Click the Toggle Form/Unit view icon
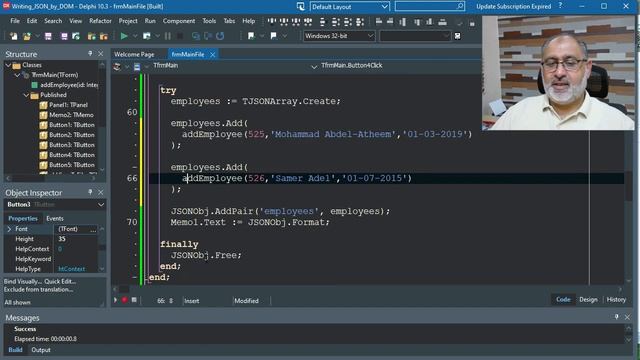Image resolution: width=640 pixels, height=360 pixels. click(251, 36)
